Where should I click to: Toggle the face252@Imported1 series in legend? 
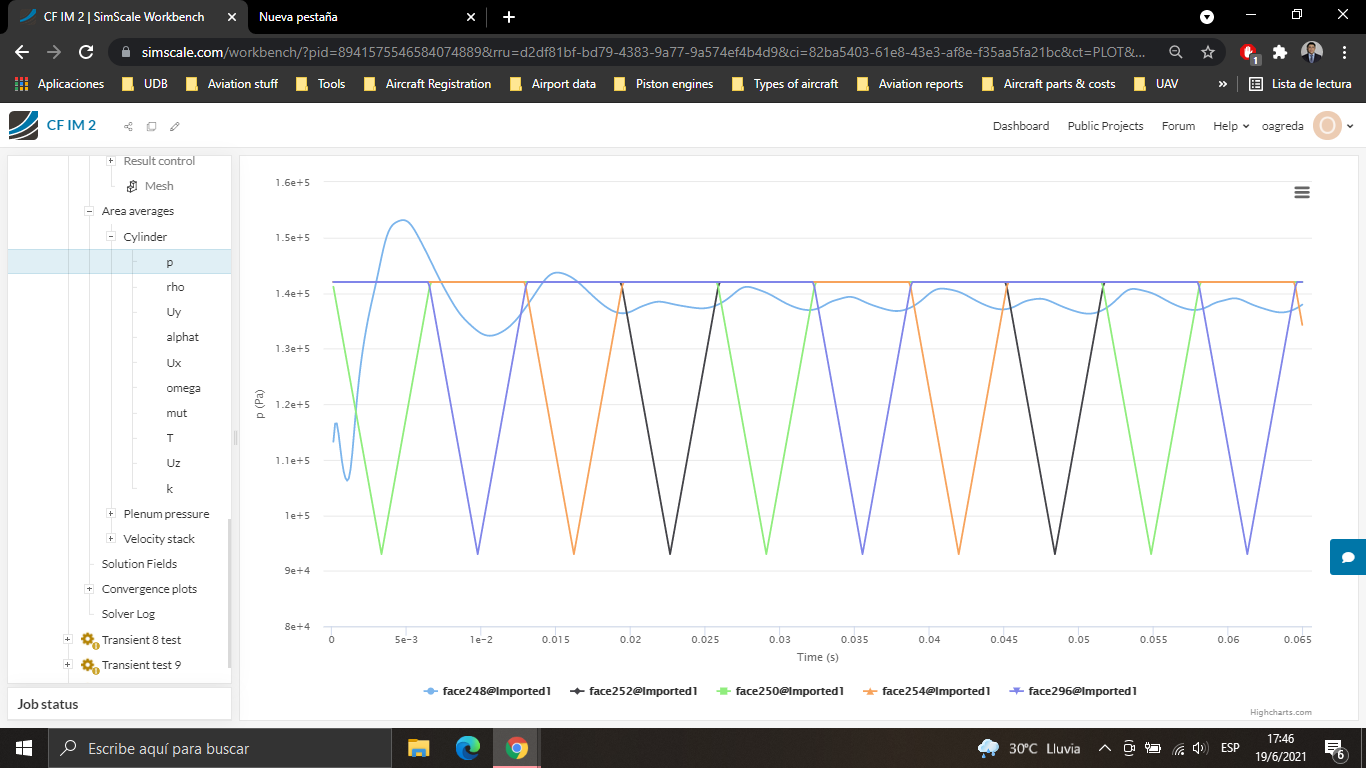click(x=633, y=691)
